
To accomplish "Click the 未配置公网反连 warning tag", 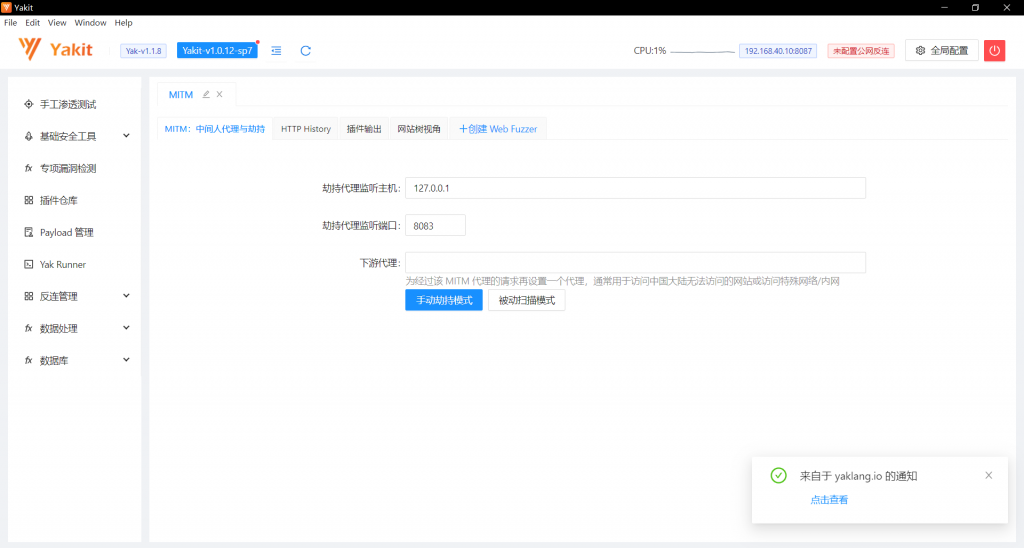I will click(861, 51).
